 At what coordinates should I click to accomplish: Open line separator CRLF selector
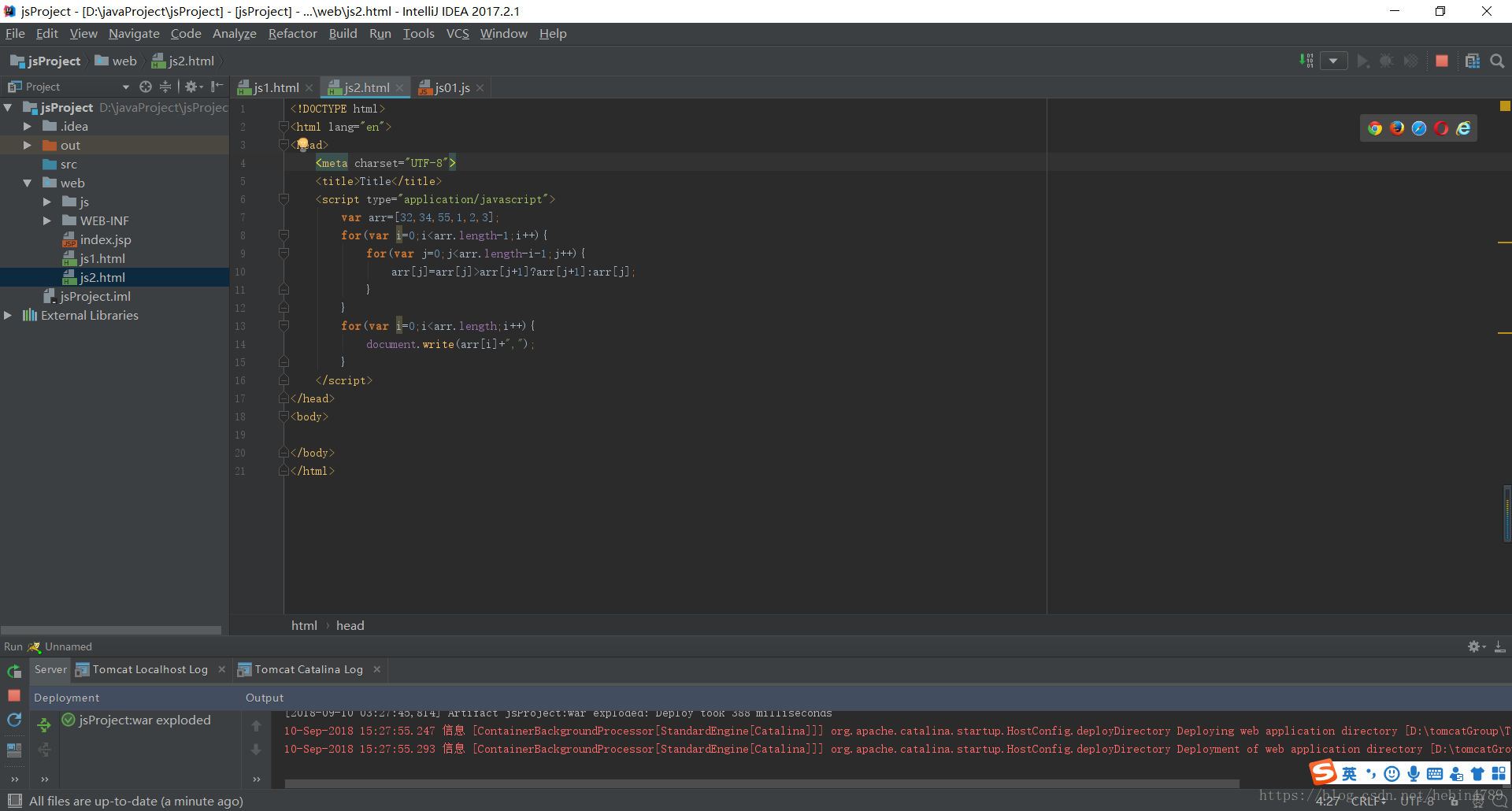[1369, 801]
